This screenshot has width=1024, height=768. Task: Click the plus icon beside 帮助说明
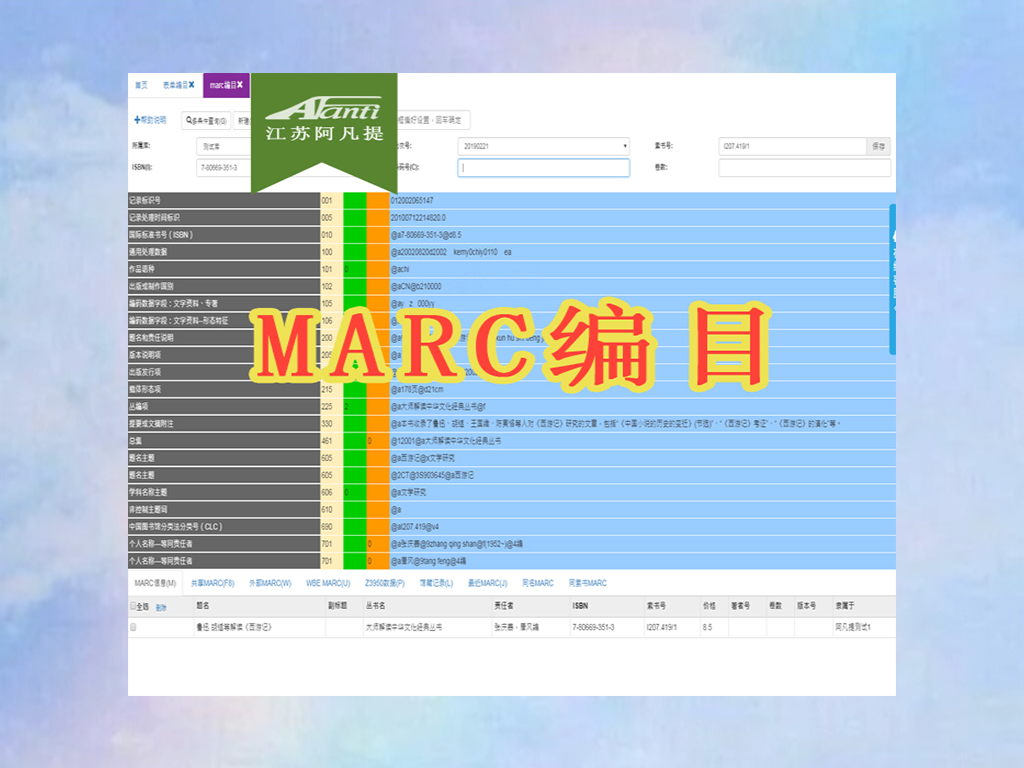tap(137, 120)
